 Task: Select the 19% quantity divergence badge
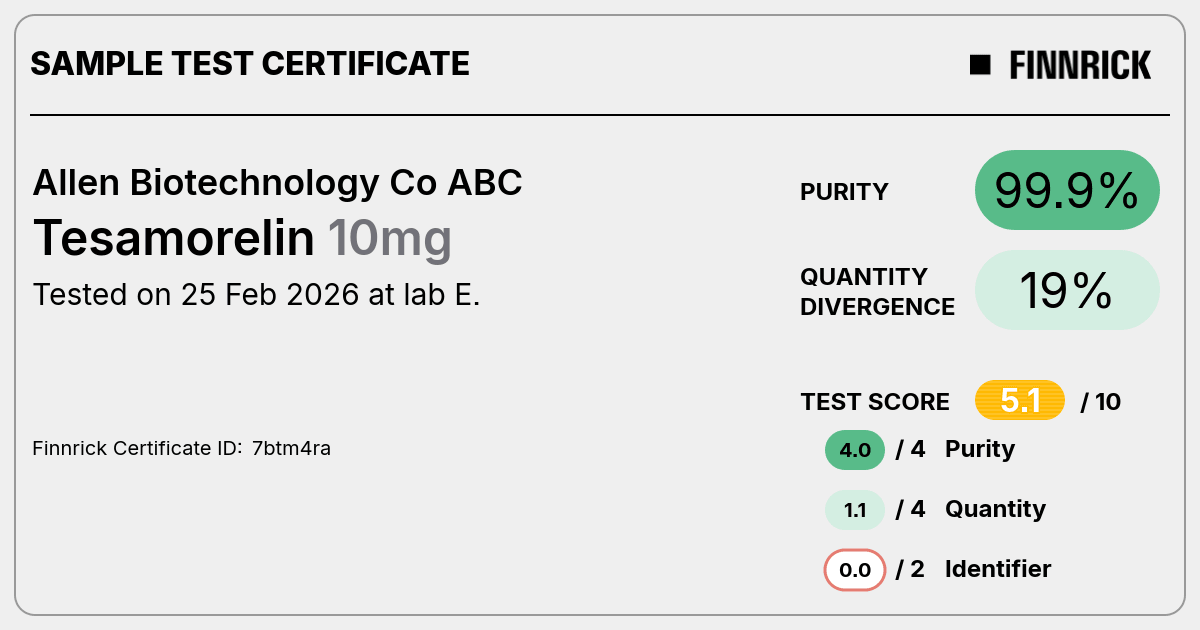coord(1067,290)
